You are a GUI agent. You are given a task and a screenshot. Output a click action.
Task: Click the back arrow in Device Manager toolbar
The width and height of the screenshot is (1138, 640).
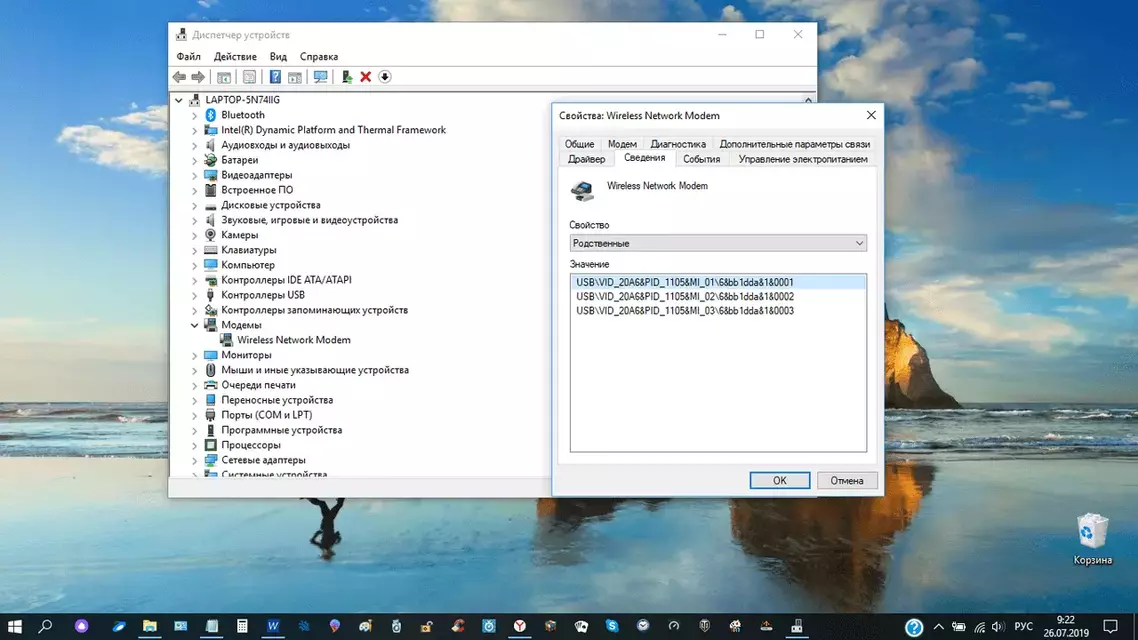click(180, 77)
